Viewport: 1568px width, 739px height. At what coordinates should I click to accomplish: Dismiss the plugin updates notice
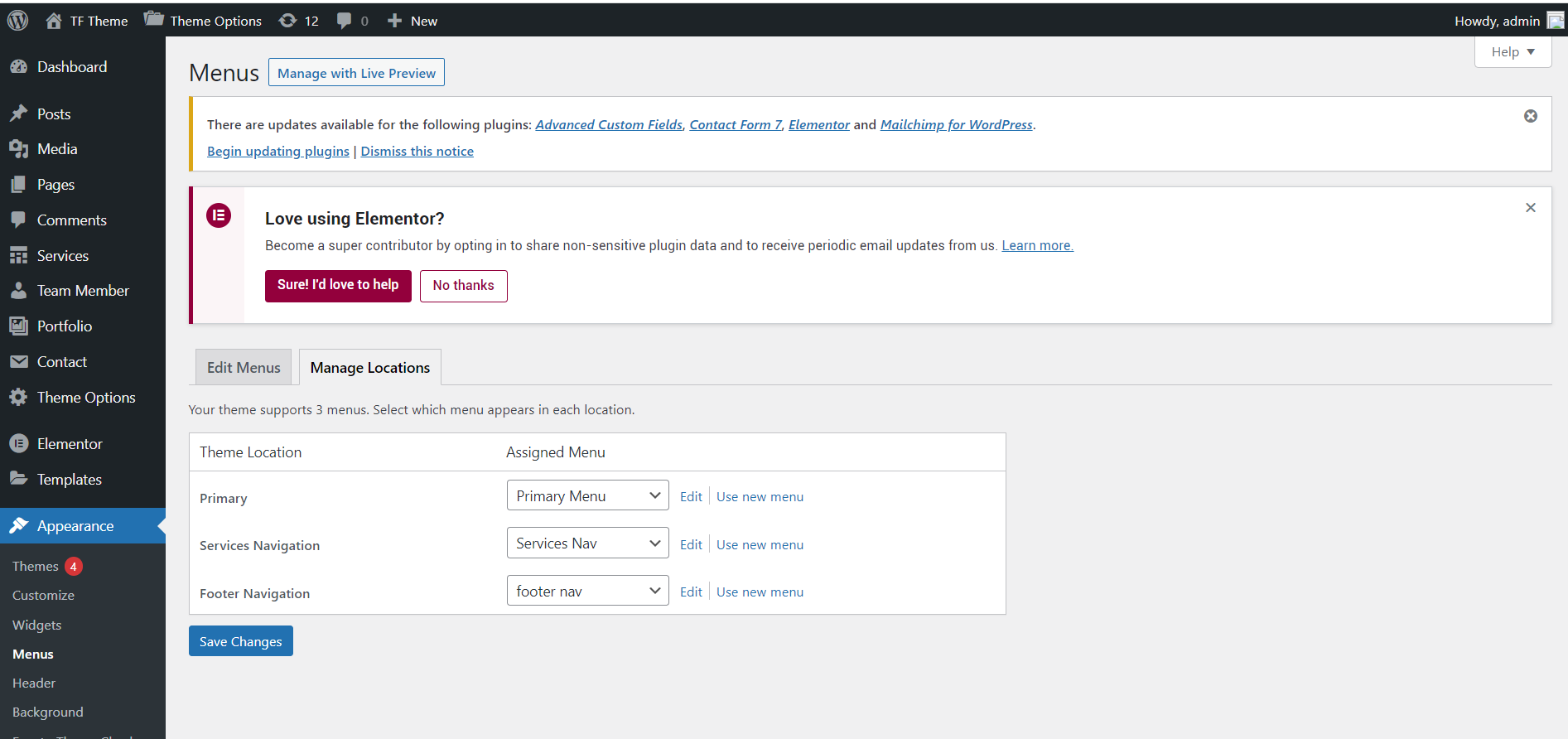[1530, 116]
